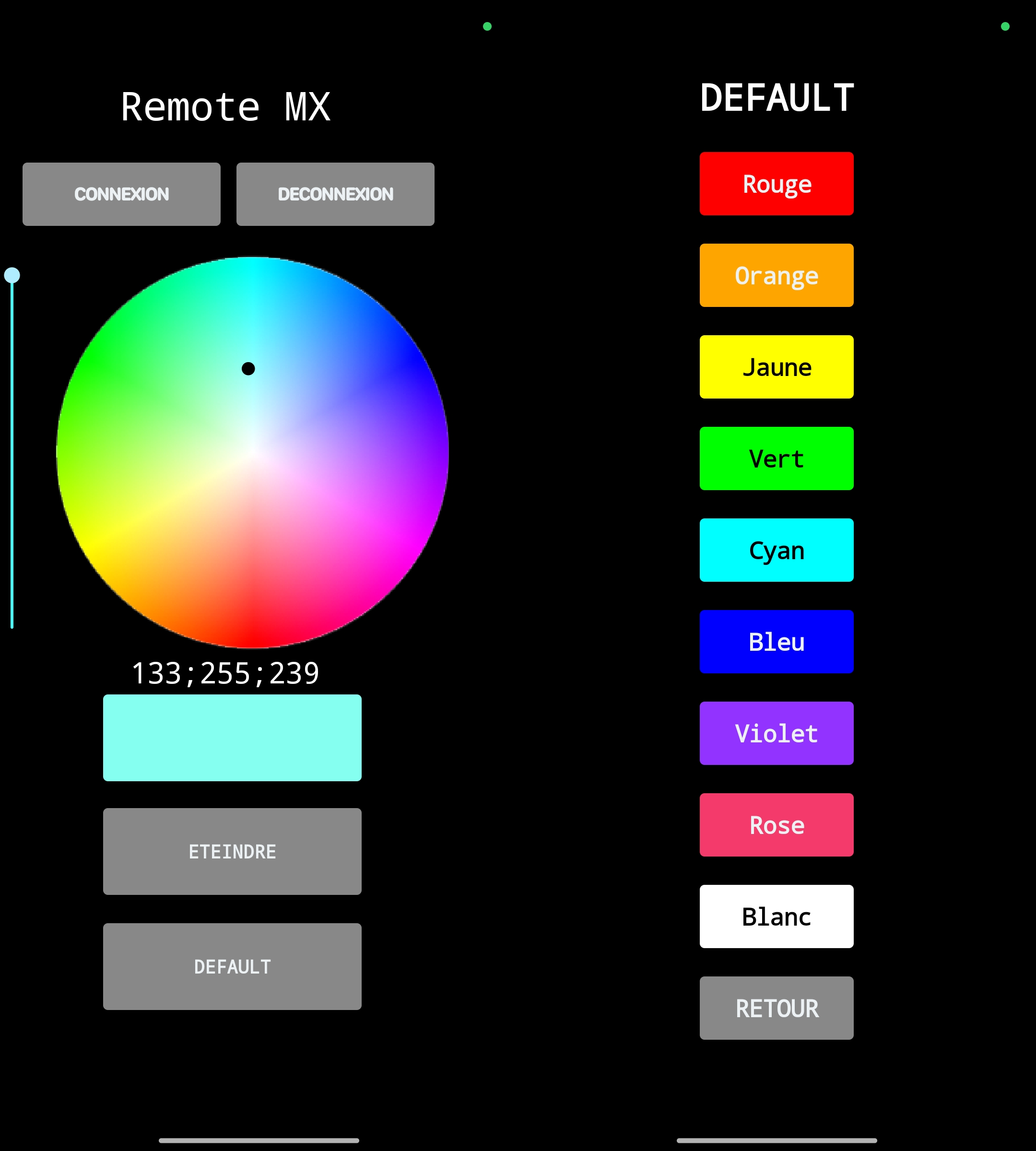The image size is (1036, 1151).
Task: Select the Rouge color preset
Action: click(x=776, y=183)
